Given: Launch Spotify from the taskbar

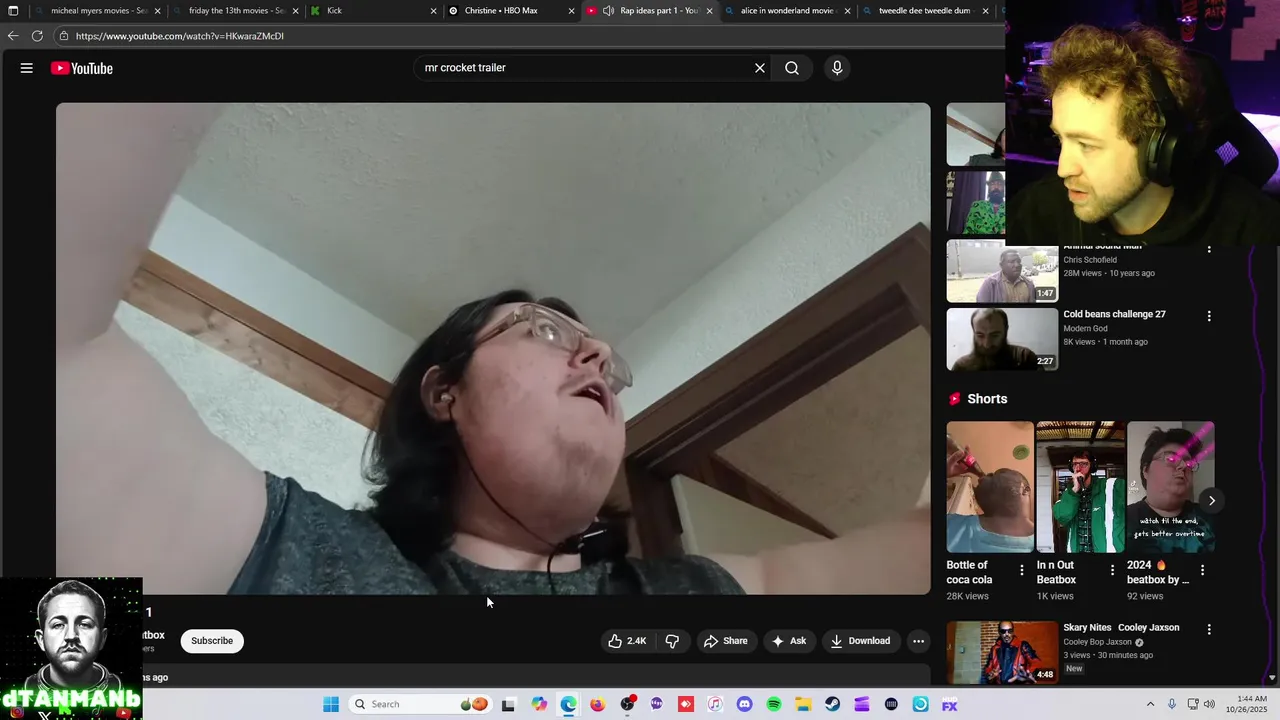Looking at the screenshot, I should click(x=774, y=704).
